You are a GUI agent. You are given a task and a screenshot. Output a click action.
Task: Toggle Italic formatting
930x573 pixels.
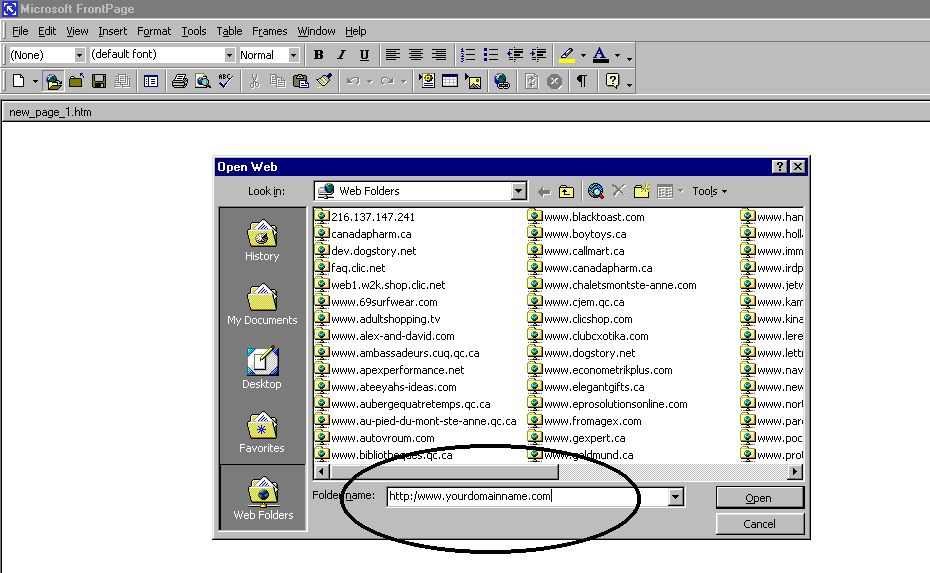point(341,55)
